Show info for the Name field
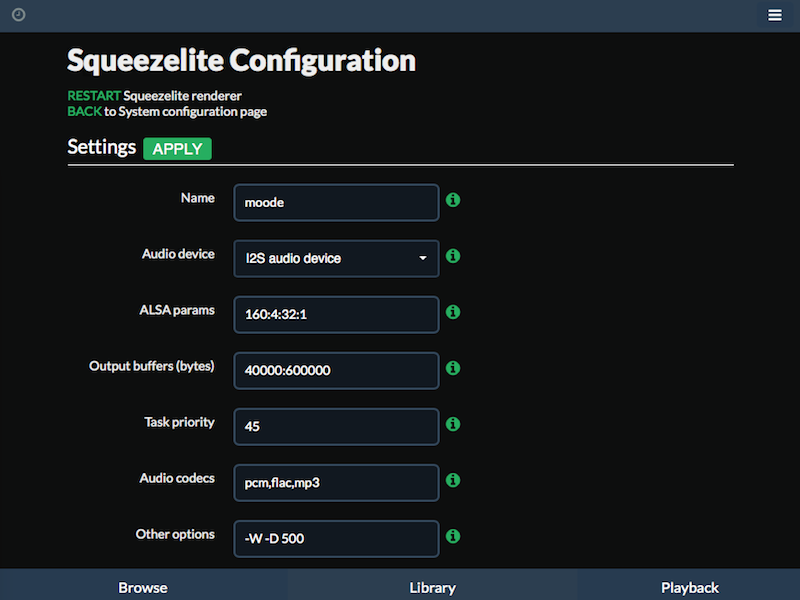The width and height of the screenshot is (800, 600). point(453,200)
